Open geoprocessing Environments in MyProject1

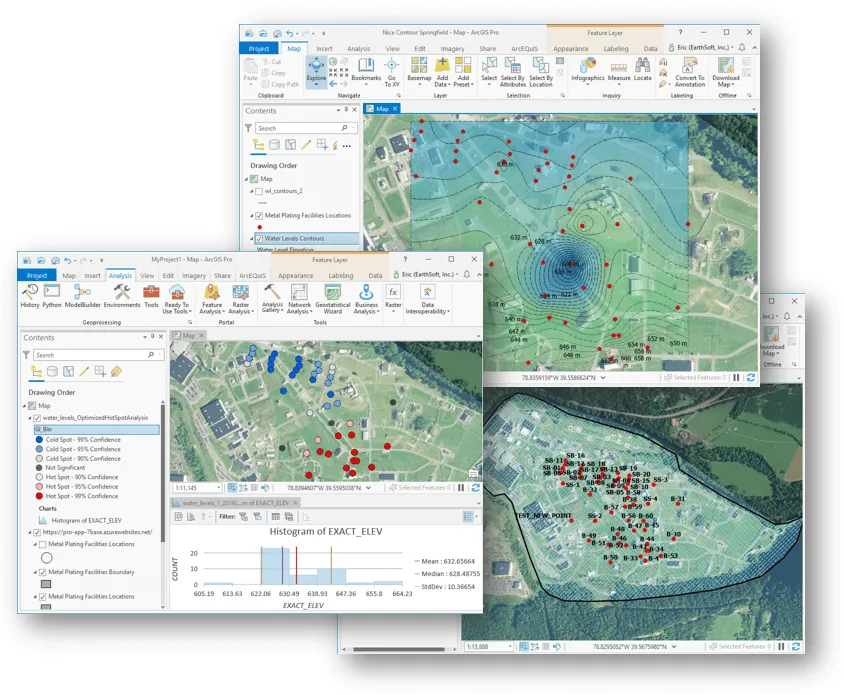[122, 296]
